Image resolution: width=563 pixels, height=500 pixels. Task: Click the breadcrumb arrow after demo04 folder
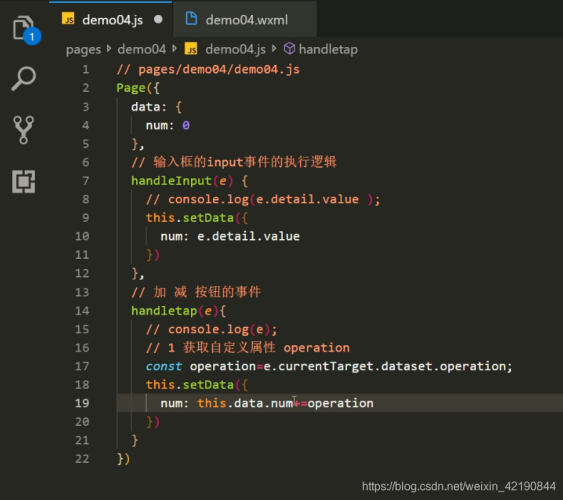(x=175, y=49)
